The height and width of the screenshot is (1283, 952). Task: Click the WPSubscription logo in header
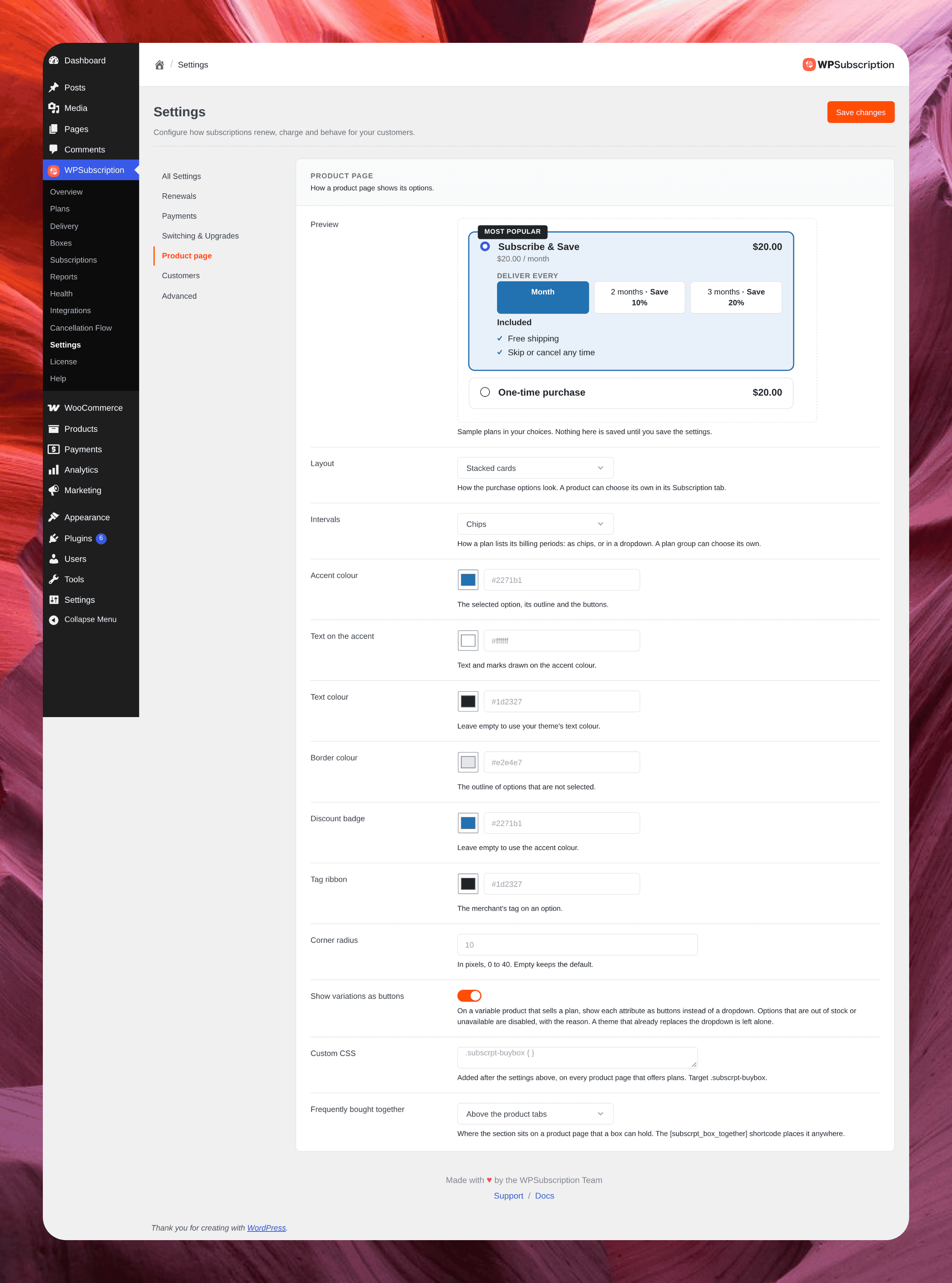[848, 65]
